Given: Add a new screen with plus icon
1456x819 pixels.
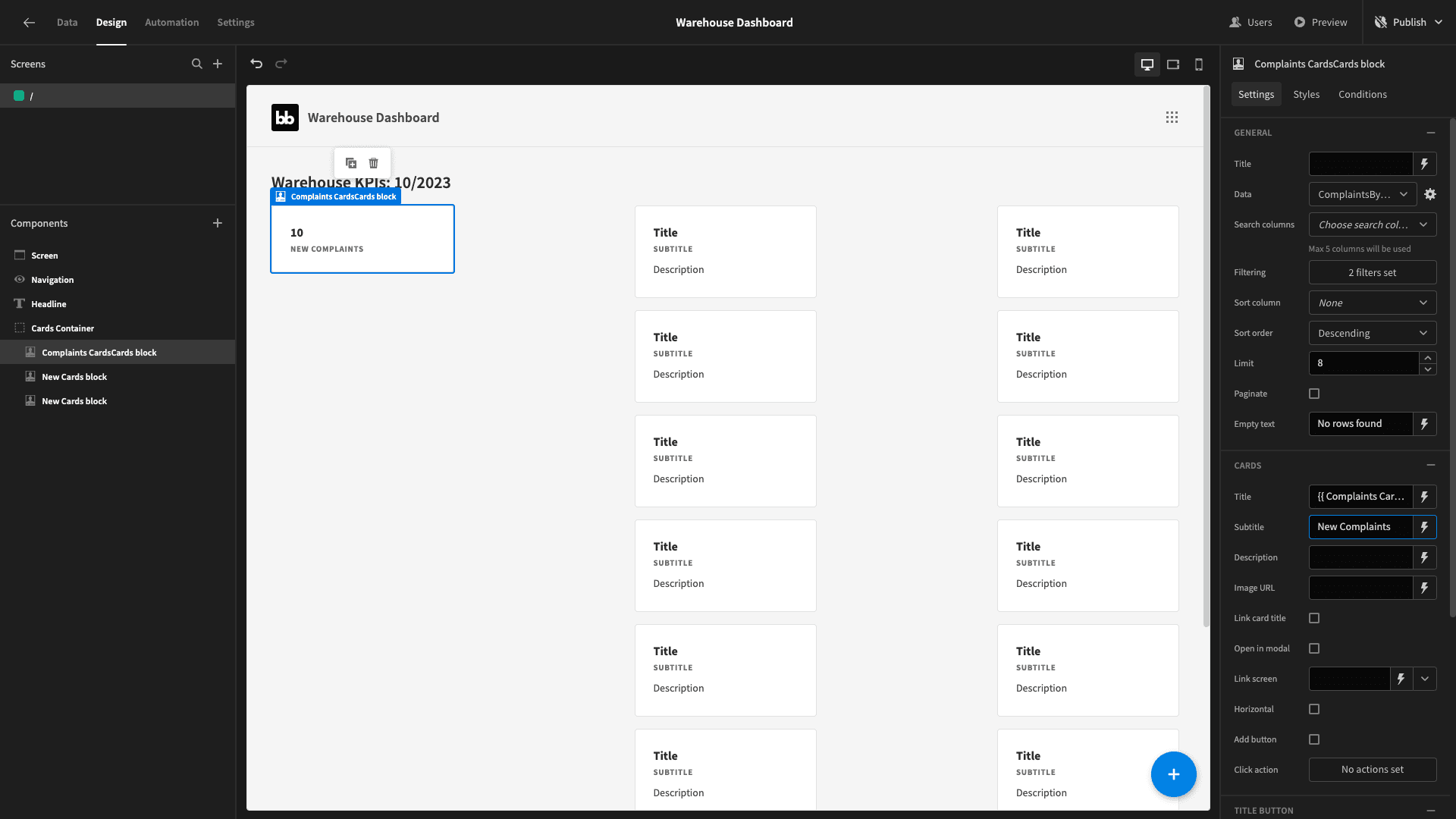Looking at the screenshot, I should [218, 64].
